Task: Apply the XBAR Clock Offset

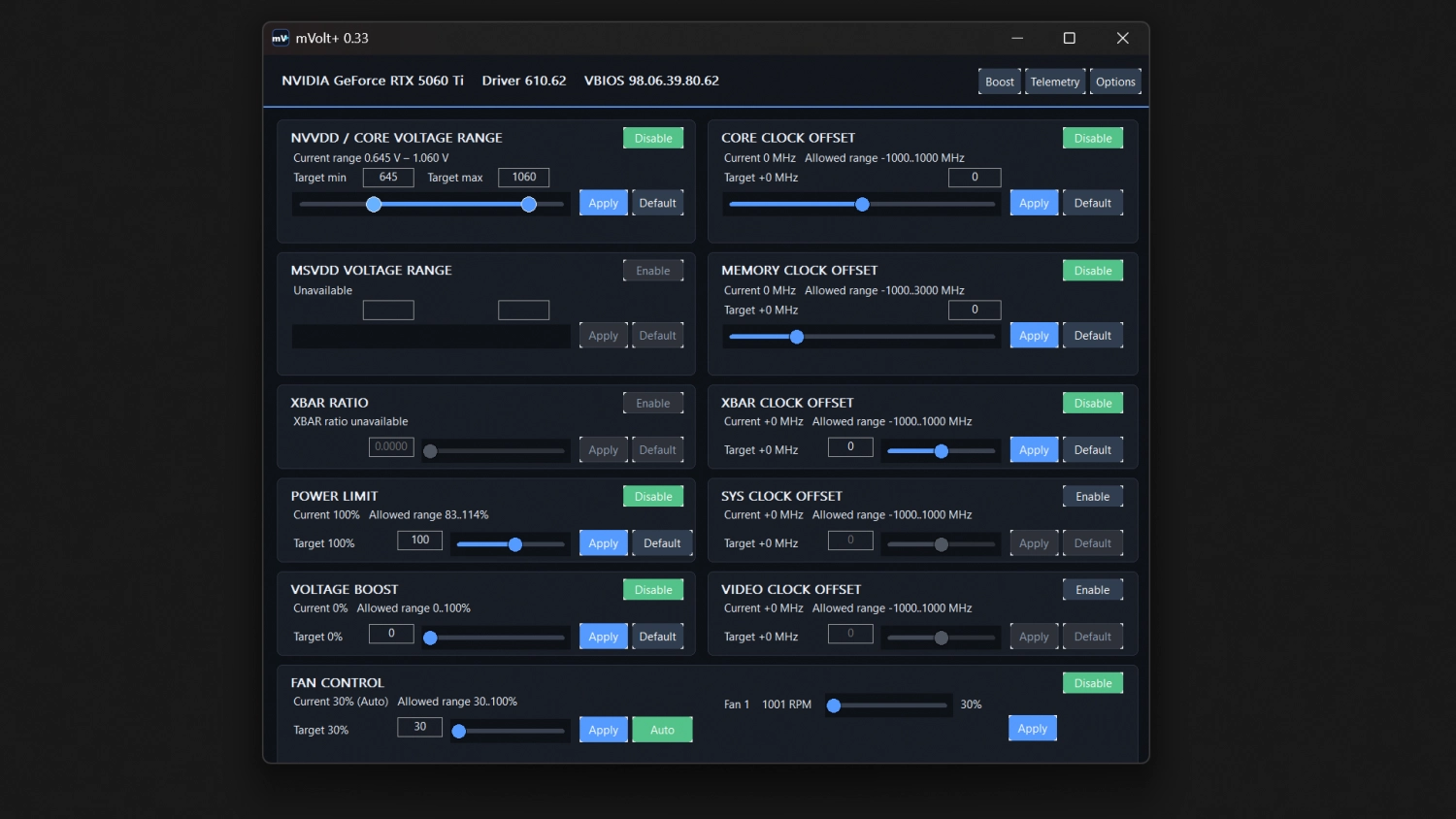Action: [x=1034, y=450]
